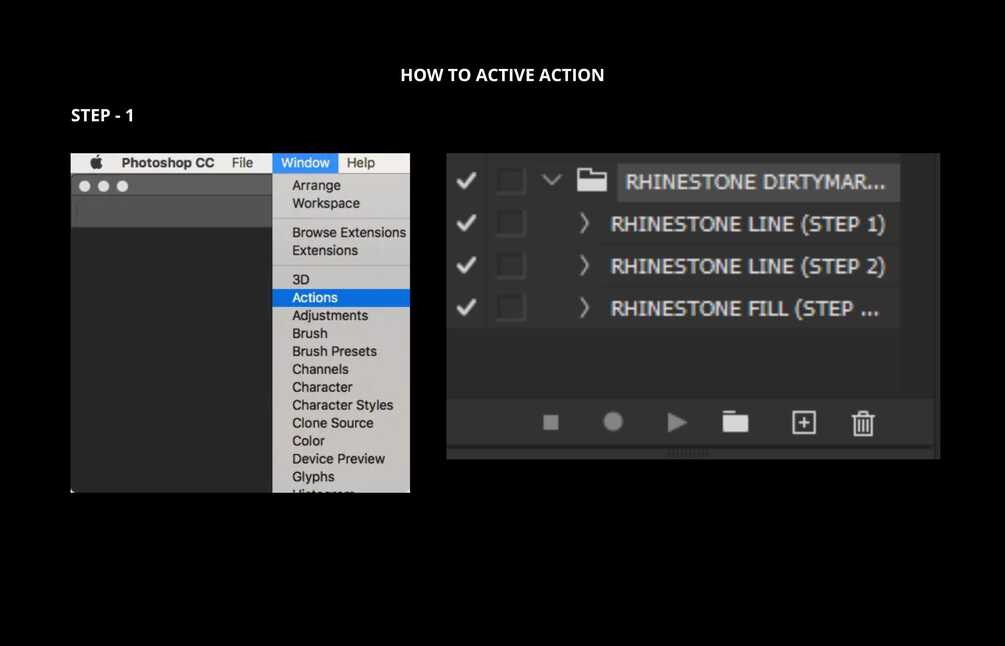Select Brush Presets menu entry
This screenshot has width=1005, height=646.
pos(334,351)
